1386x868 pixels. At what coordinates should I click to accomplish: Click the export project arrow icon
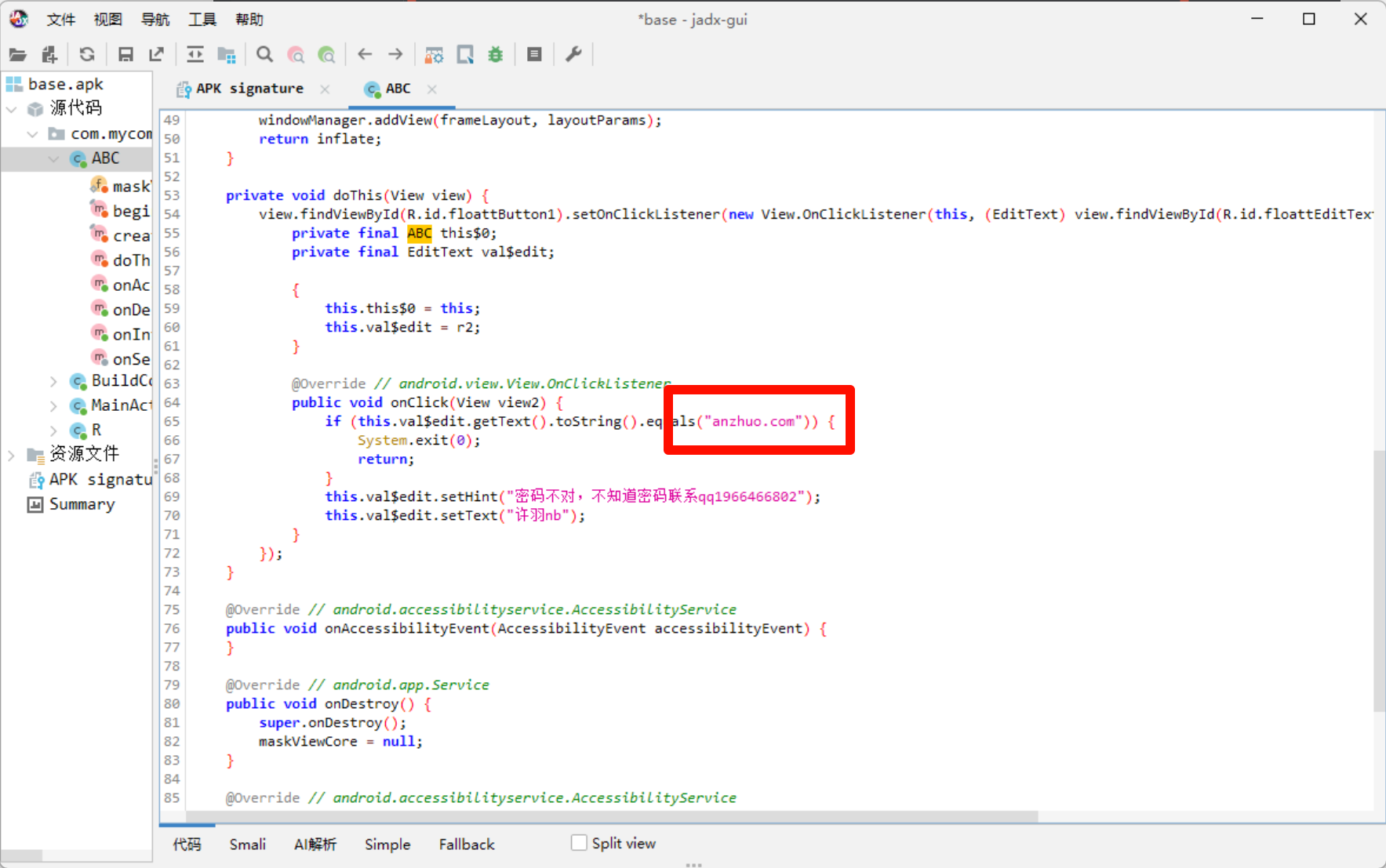point(156,55)
